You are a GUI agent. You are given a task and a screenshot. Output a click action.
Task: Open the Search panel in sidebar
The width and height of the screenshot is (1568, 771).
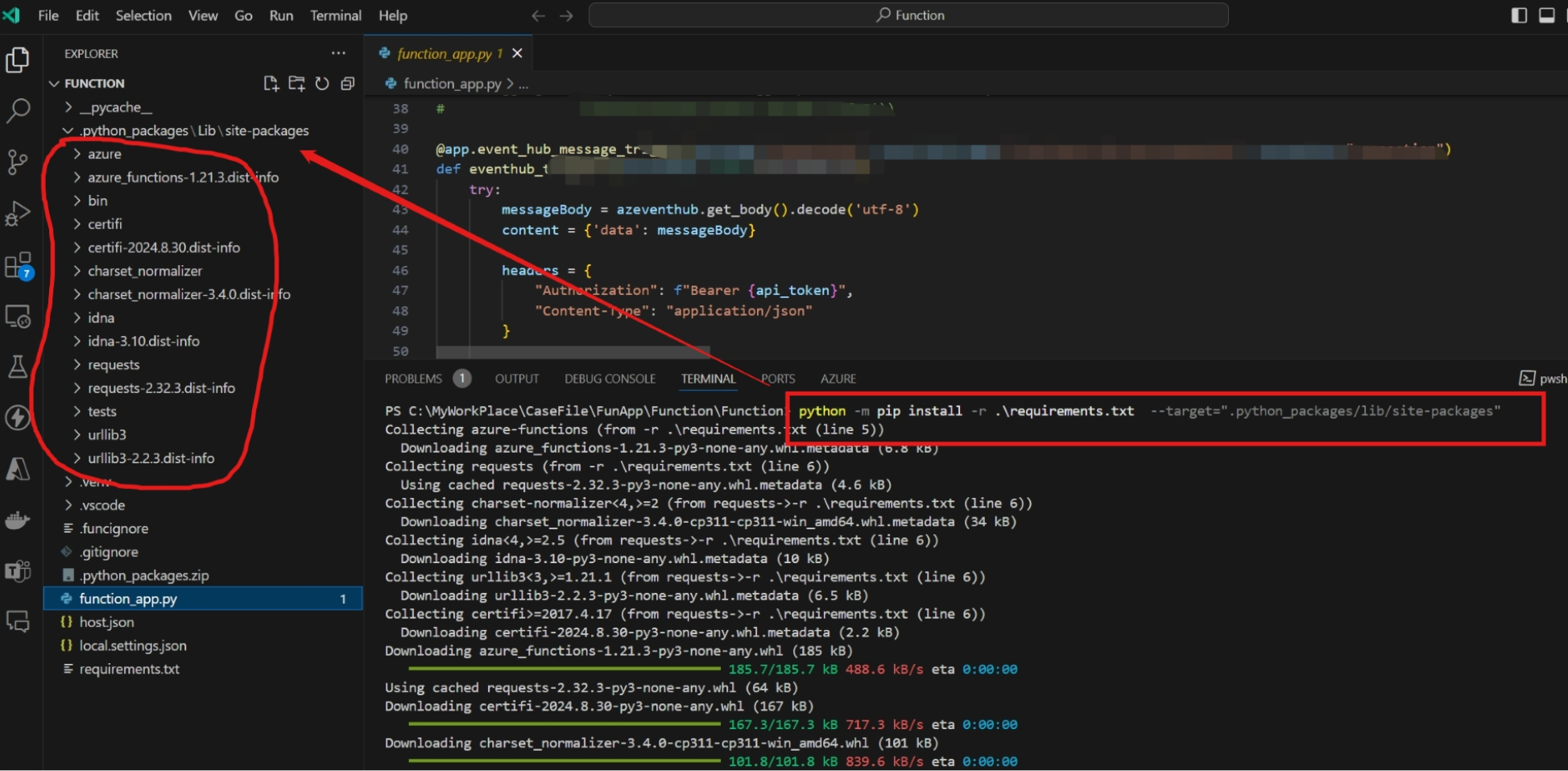tap(18, 110)
